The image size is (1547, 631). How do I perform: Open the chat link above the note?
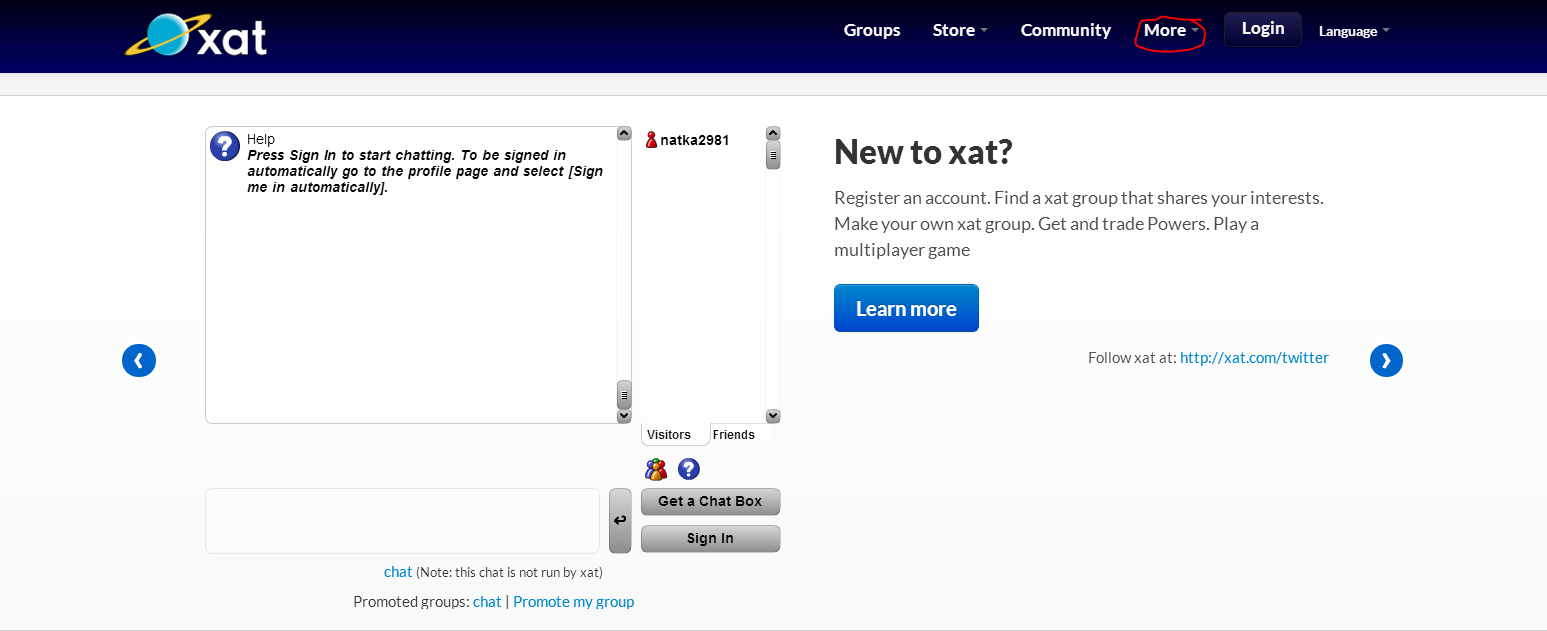398,572
